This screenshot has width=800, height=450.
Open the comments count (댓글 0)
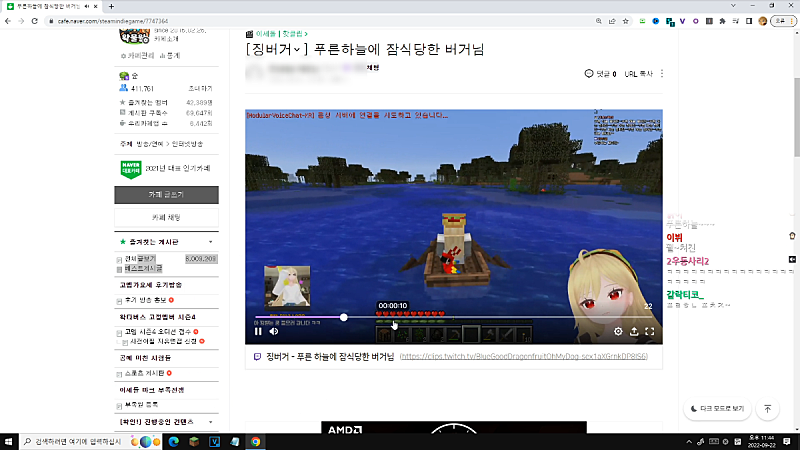click(601, 74)
